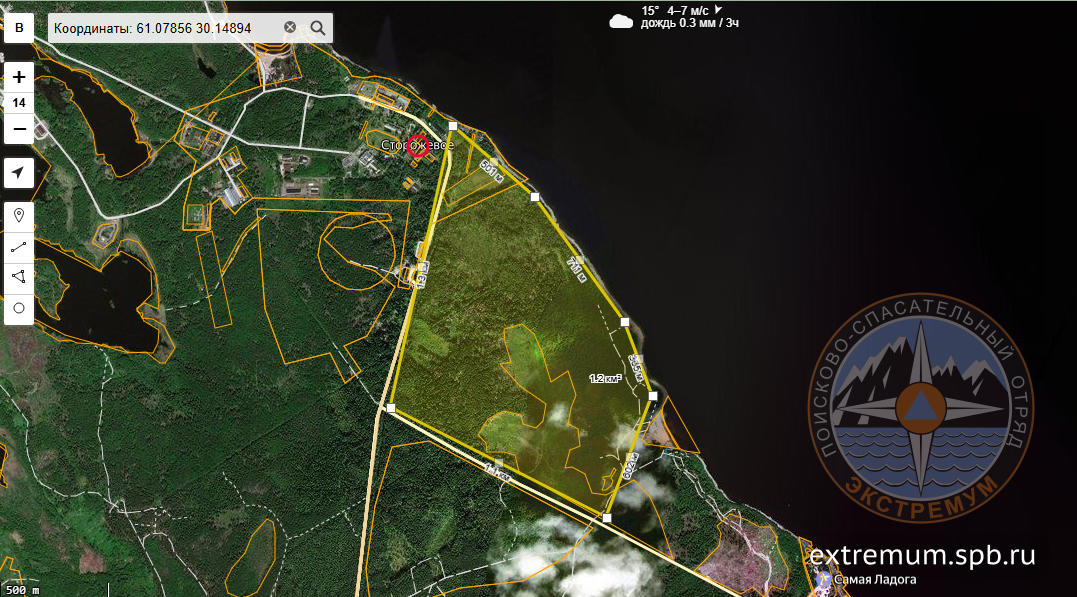This screenshot has height=597, width=1077.
Task: Click the 501 м segment length label
Action: (x=490, y=166)
